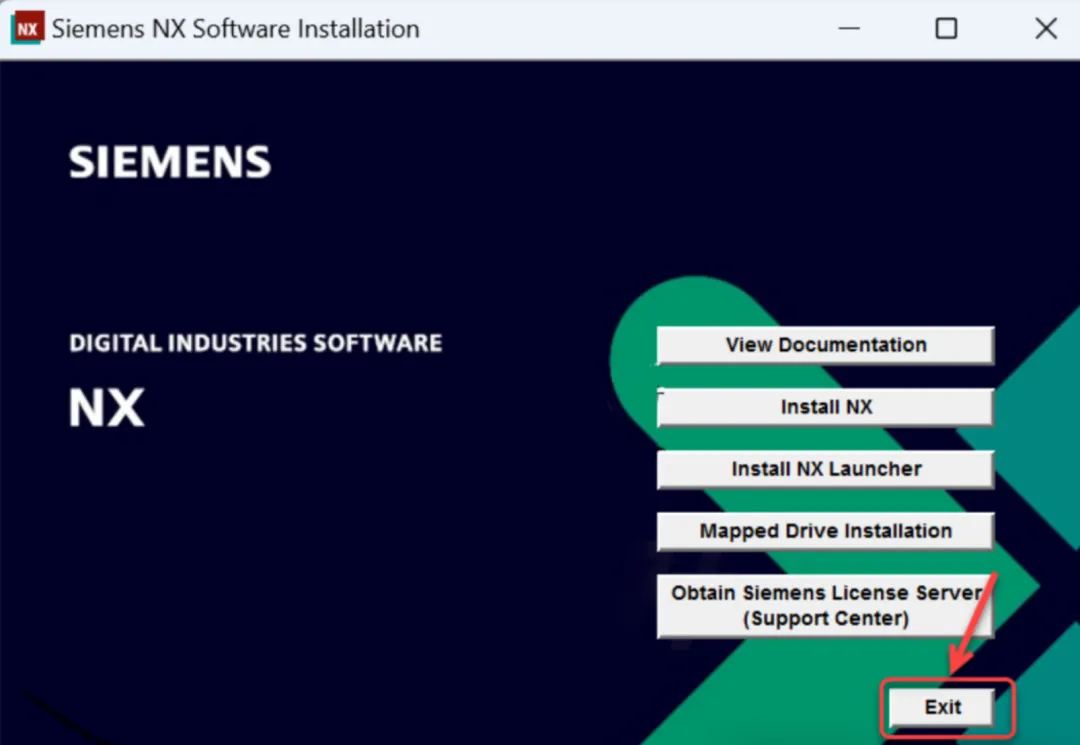Click the SIEMENS logo text

[169, 162]
